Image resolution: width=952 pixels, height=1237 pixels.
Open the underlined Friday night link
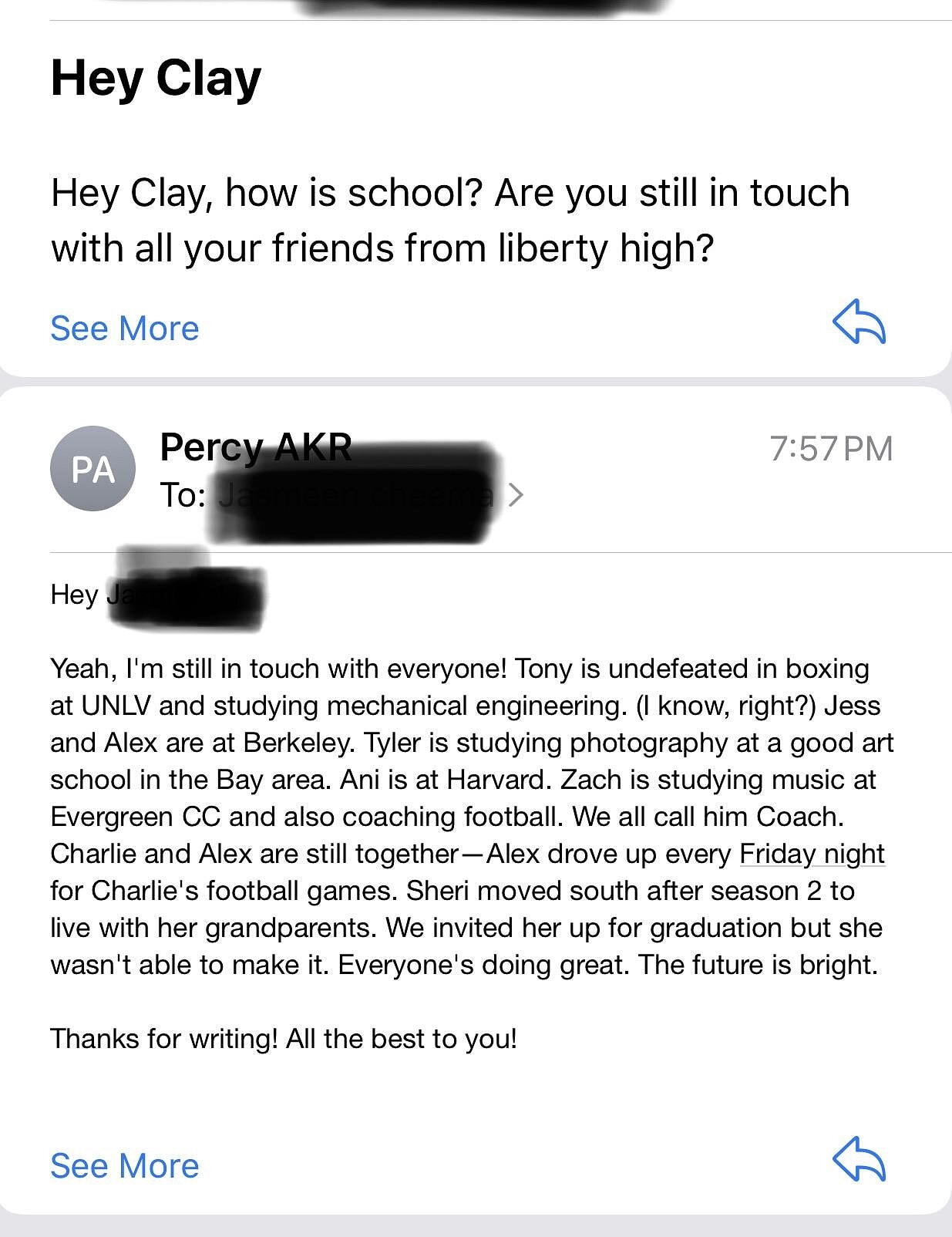click(x=811, y=854)
